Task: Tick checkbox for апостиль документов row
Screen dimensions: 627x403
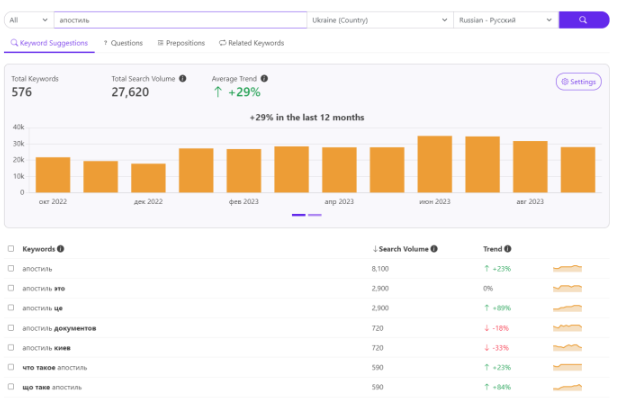Action: (11, 328)
